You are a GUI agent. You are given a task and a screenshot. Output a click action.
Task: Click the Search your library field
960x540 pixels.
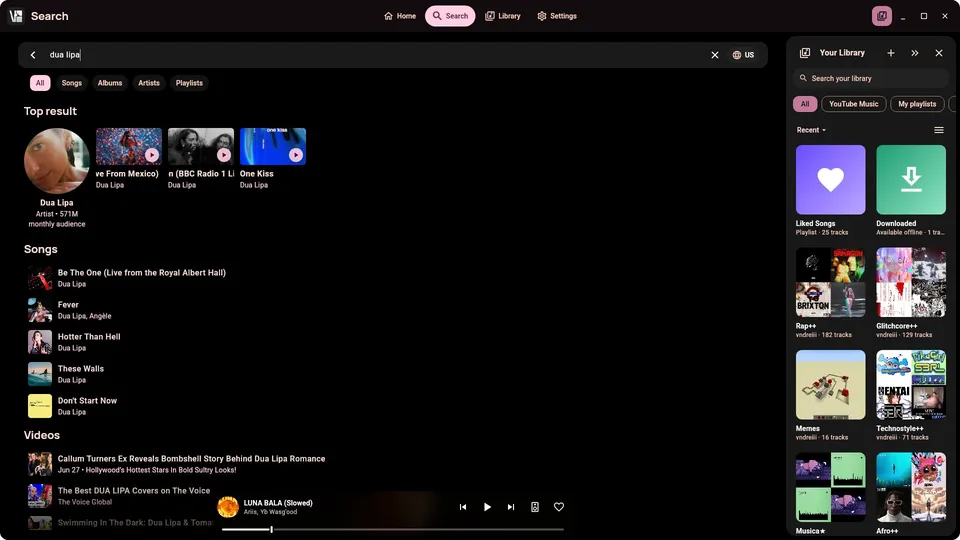click(870, 78)
